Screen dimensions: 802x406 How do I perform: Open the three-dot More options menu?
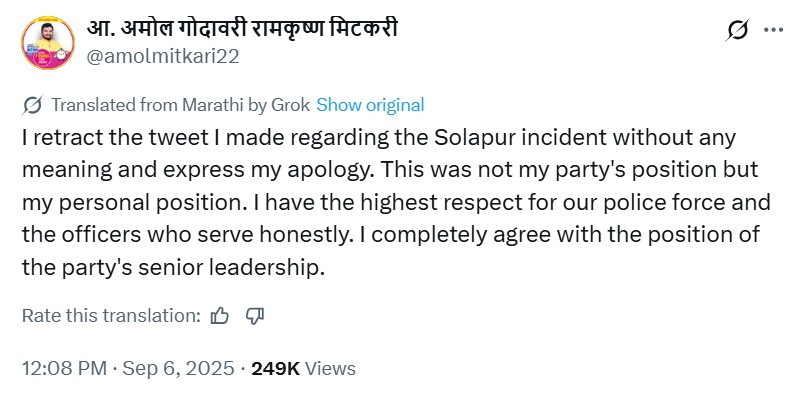[773, 30]
